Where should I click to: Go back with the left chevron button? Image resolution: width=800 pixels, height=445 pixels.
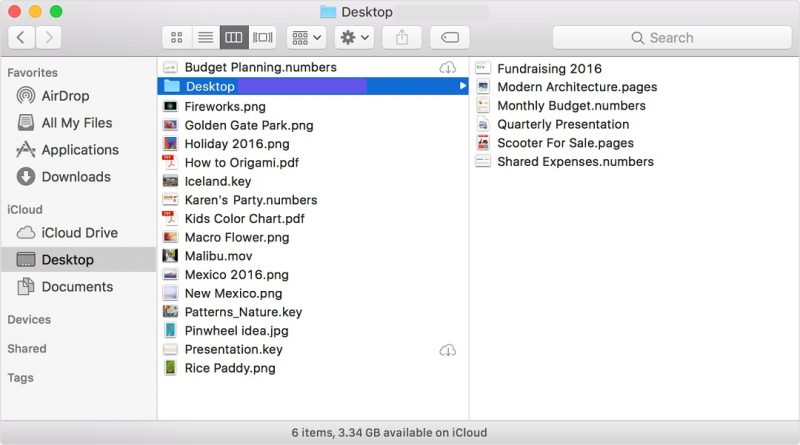[x=21, y=37]
